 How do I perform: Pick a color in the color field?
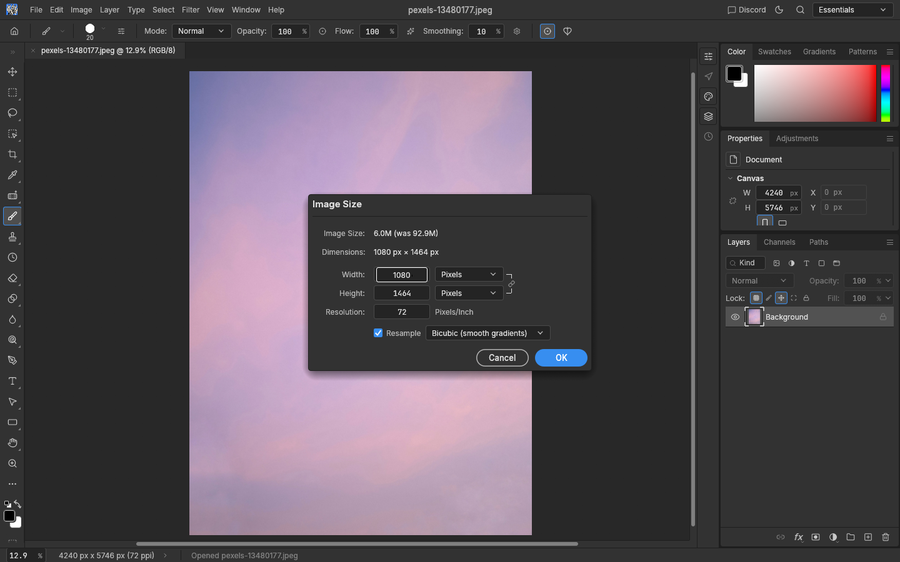[x=815, y=93]
